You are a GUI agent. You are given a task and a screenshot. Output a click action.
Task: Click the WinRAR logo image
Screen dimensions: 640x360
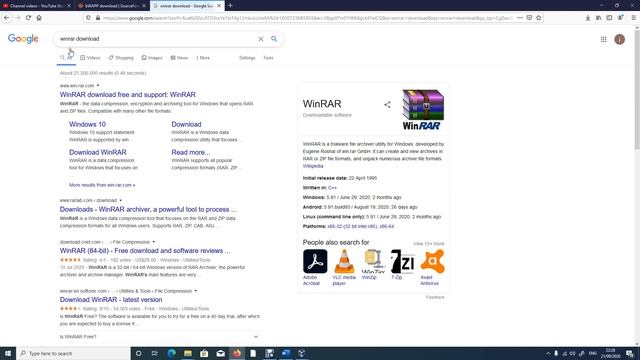(x=423, y=109)
